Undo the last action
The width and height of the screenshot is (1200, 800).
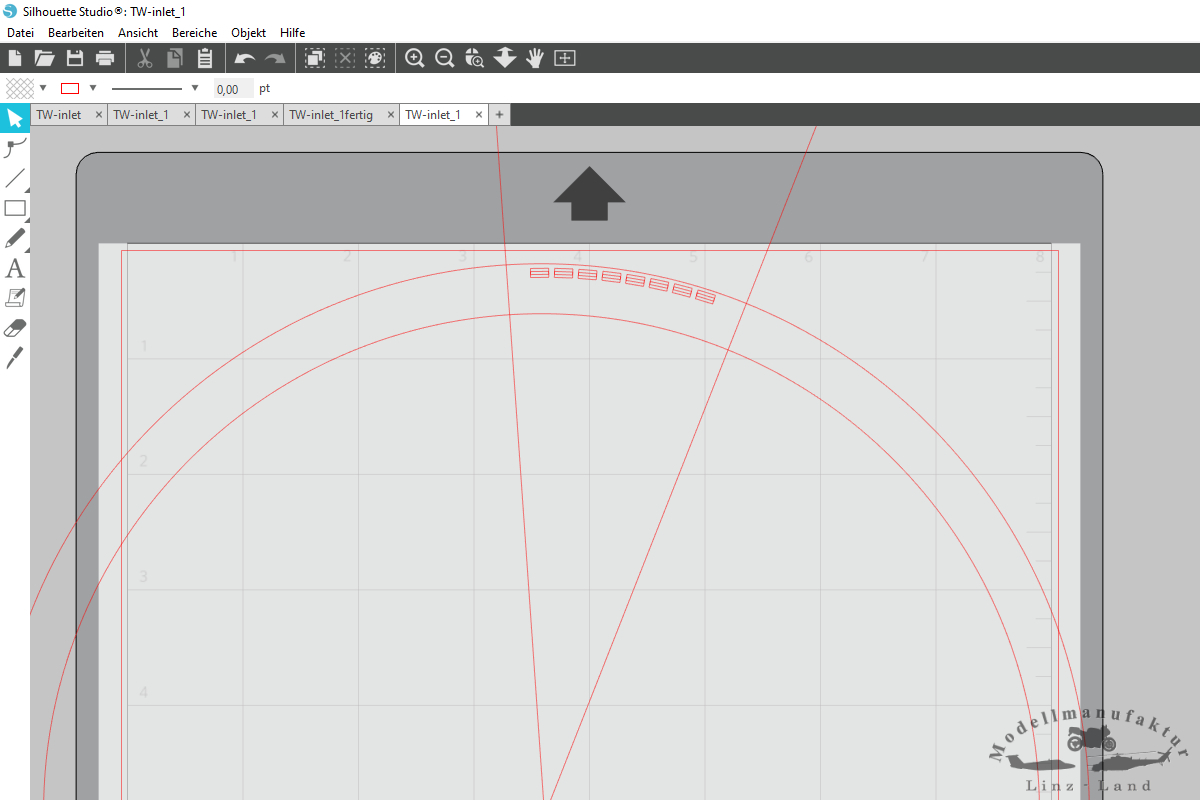245,58
